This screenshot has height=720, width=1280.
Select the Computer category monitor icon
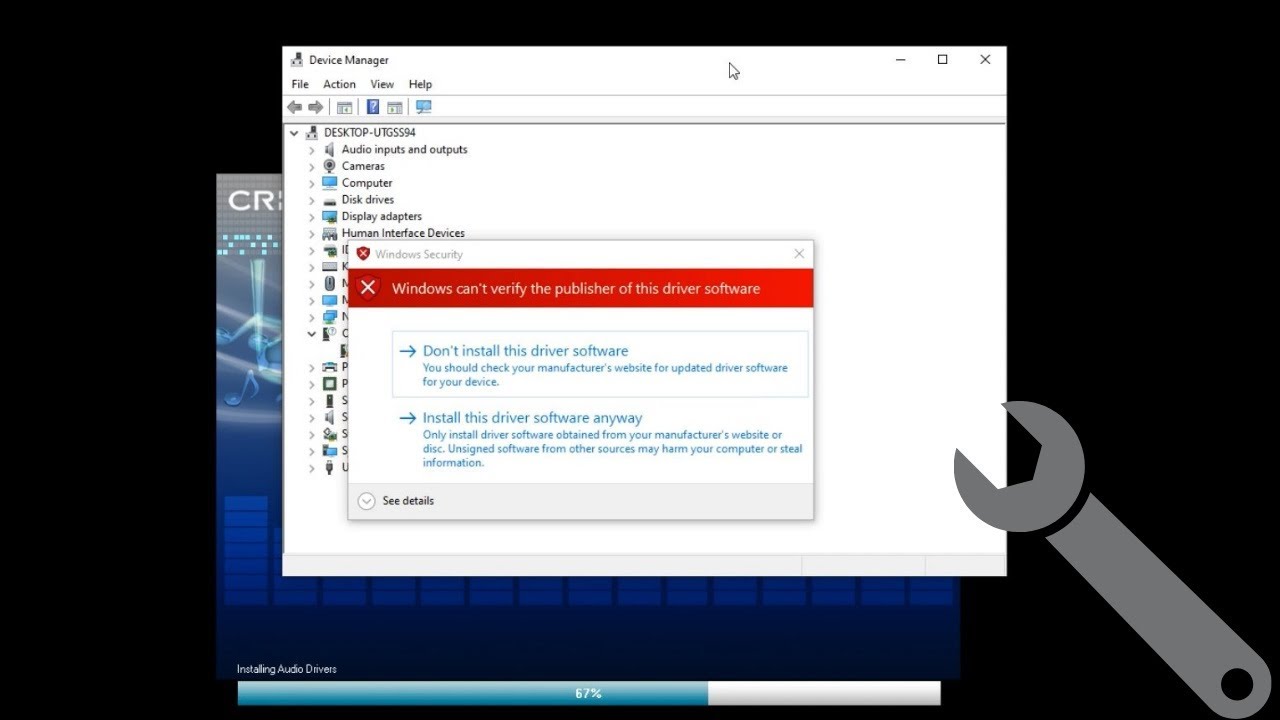pyautogui.click(x=329, y=183)
